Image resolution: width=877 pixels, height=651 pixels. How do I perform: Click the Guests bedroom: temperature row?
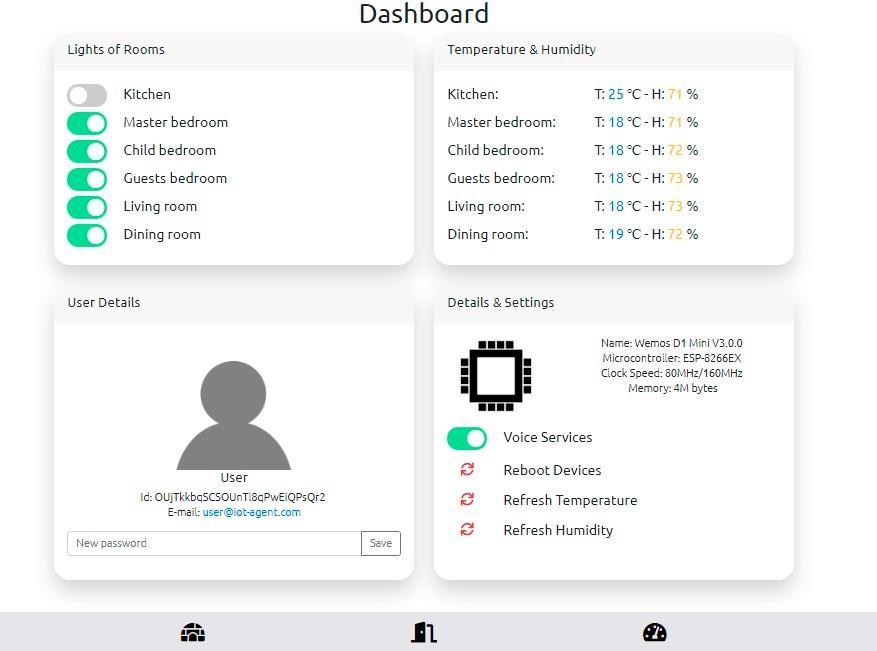point(573,178)
